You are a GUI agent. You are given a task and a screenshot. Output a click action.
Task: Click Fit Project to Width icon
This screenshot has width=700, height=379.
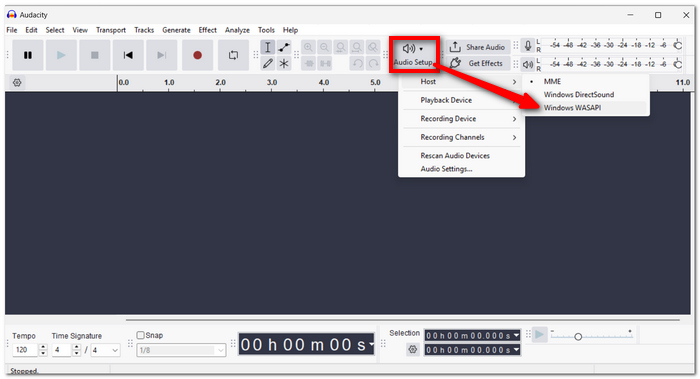pos(357,47)
